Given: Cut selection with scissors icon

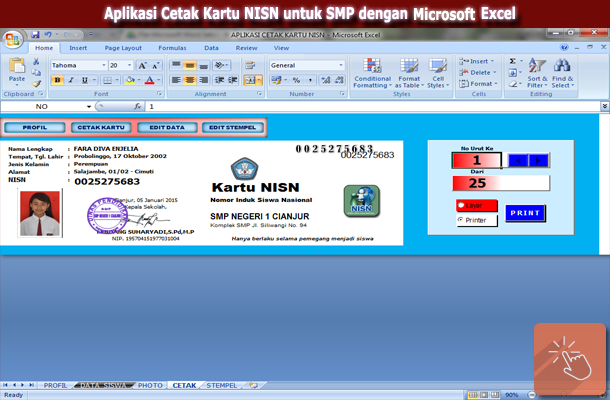Looking at the screenshot, I should pos(36,62).
